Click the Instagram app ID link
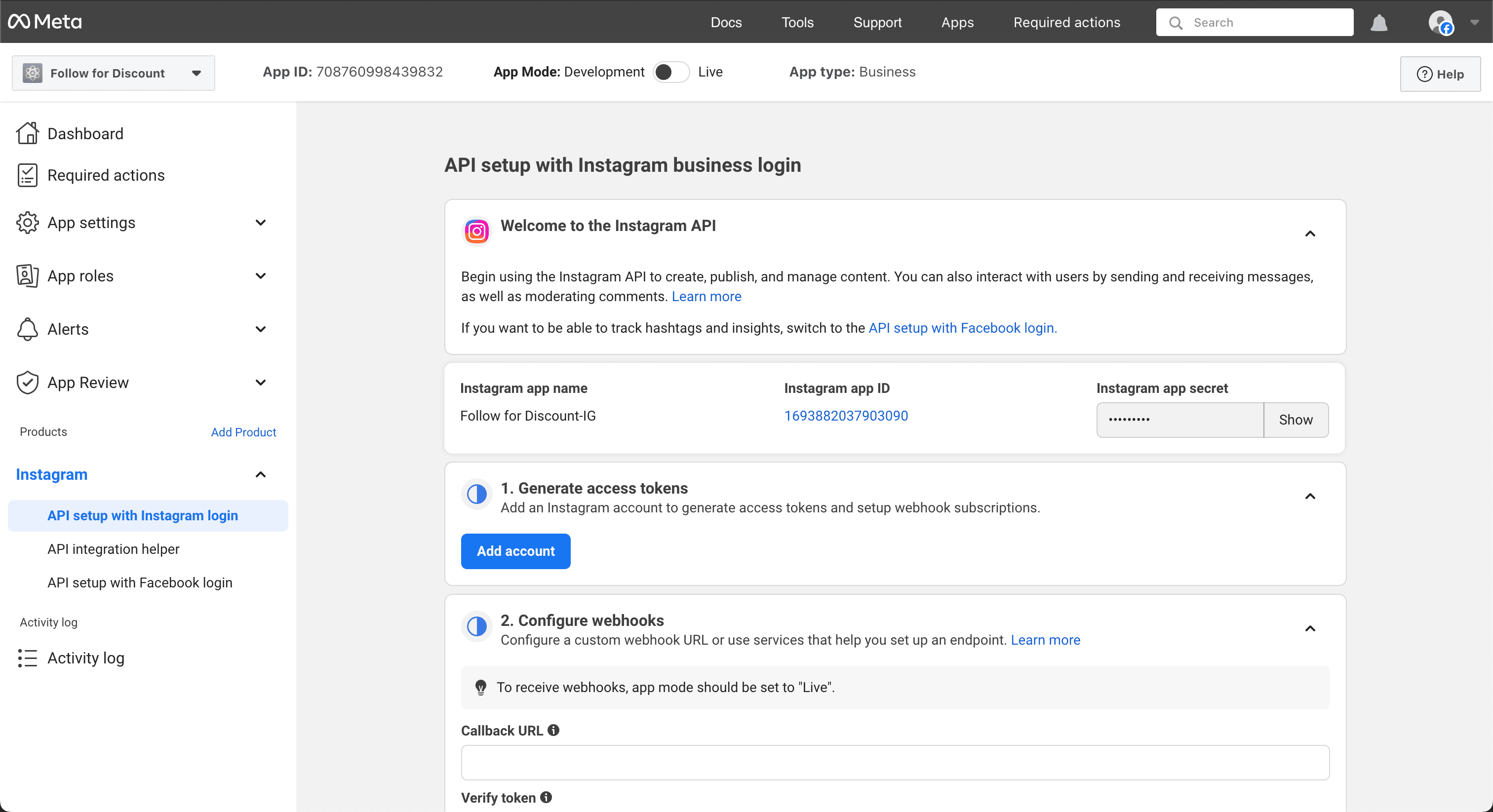 (x=846, y=416)
